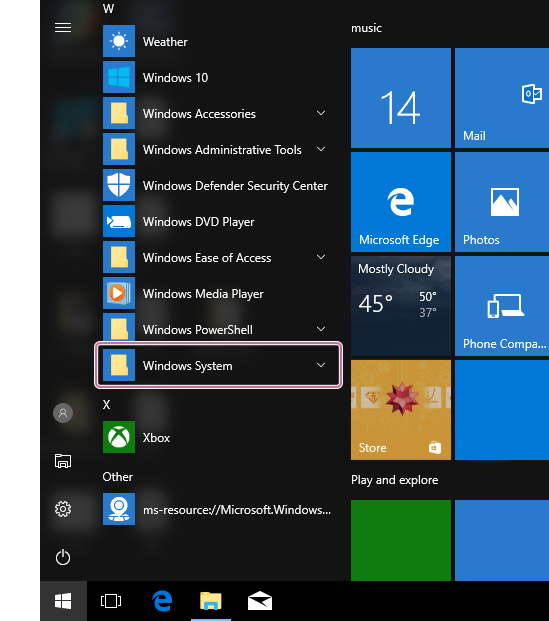The width and height of the screenshot is (549, 621).
Task: Open the Store tile
Action: coord(401,410)
